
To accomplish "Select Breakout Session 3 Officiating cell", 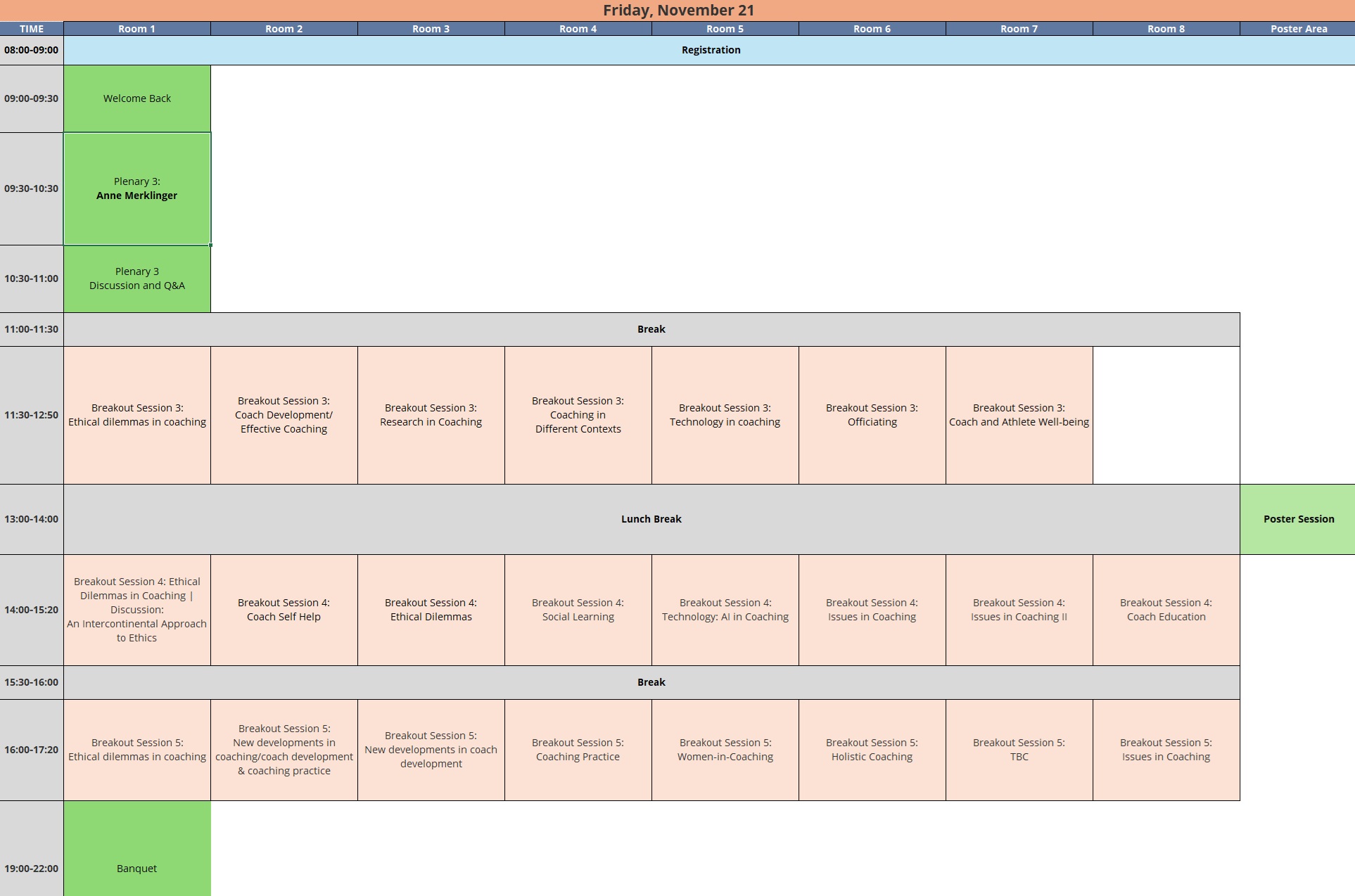I will point(872,415).
